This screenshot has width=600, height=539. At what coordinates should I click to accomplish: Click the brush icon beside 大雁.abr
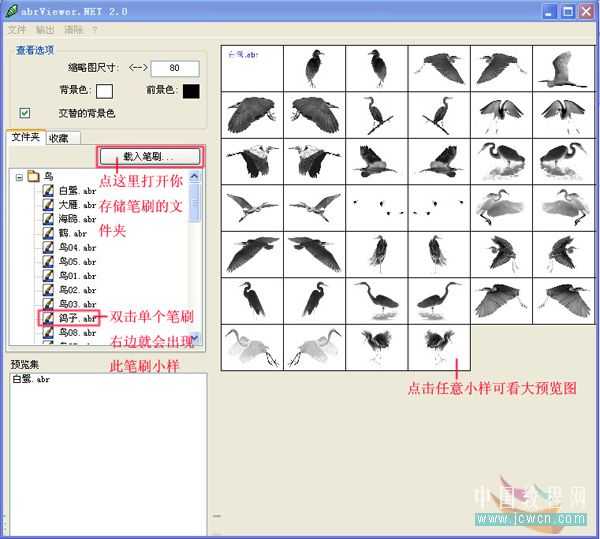pos(48,204)
